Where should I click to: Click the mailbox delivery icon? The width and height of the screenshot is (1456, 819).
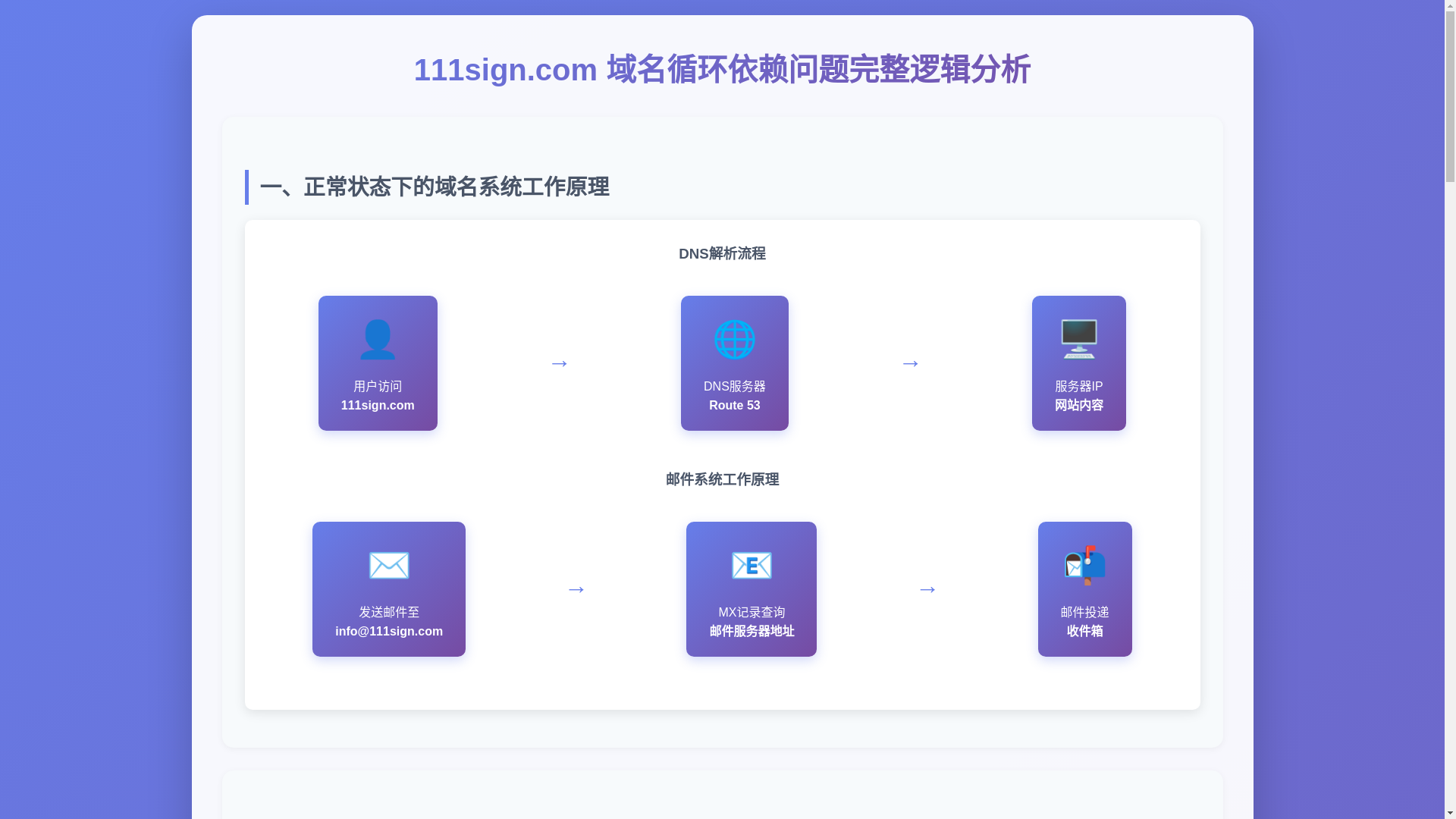tap(1084, 565)
